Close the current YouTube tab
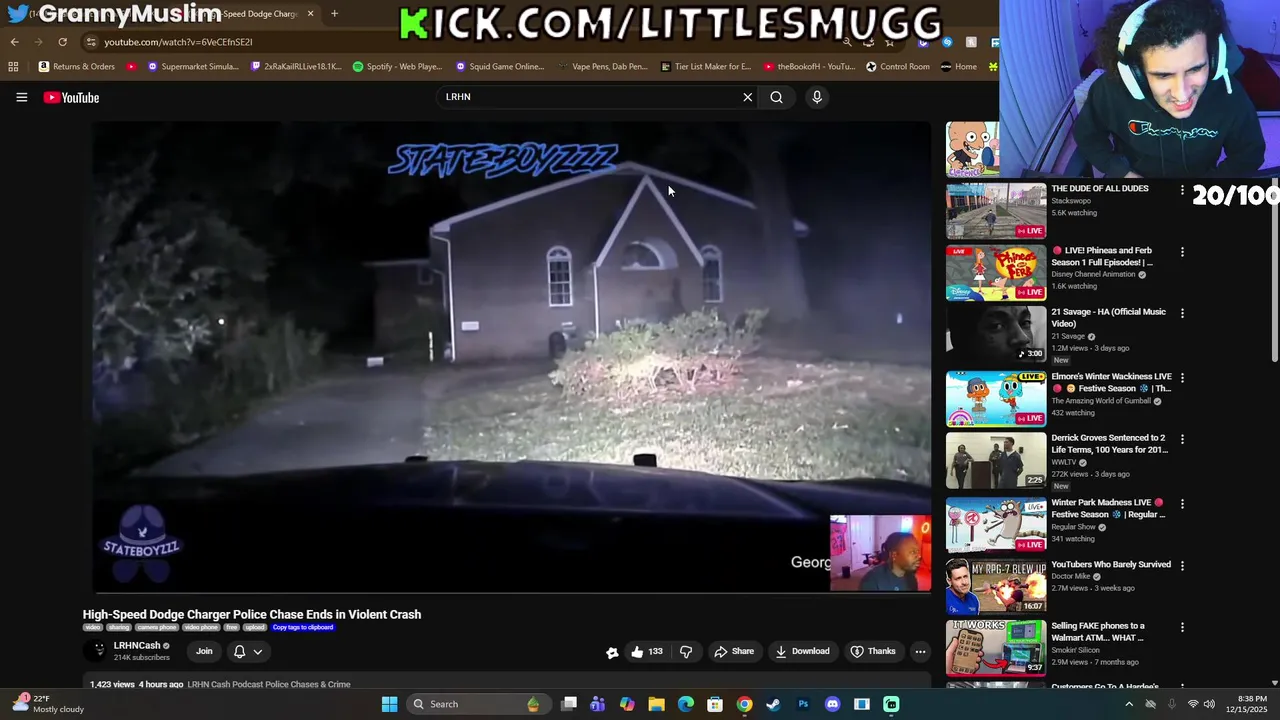This screenshot has width=1280, height=720. coord(310,14)
